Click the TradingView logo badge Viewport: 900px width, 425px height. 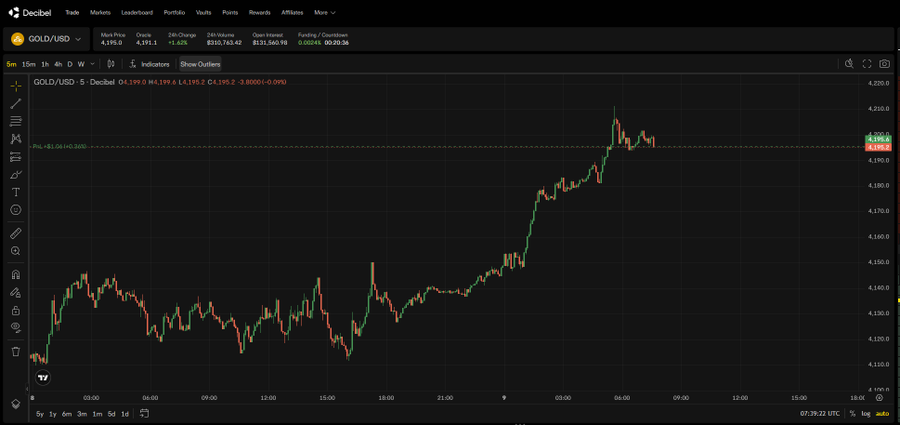(x=43, y=377)
